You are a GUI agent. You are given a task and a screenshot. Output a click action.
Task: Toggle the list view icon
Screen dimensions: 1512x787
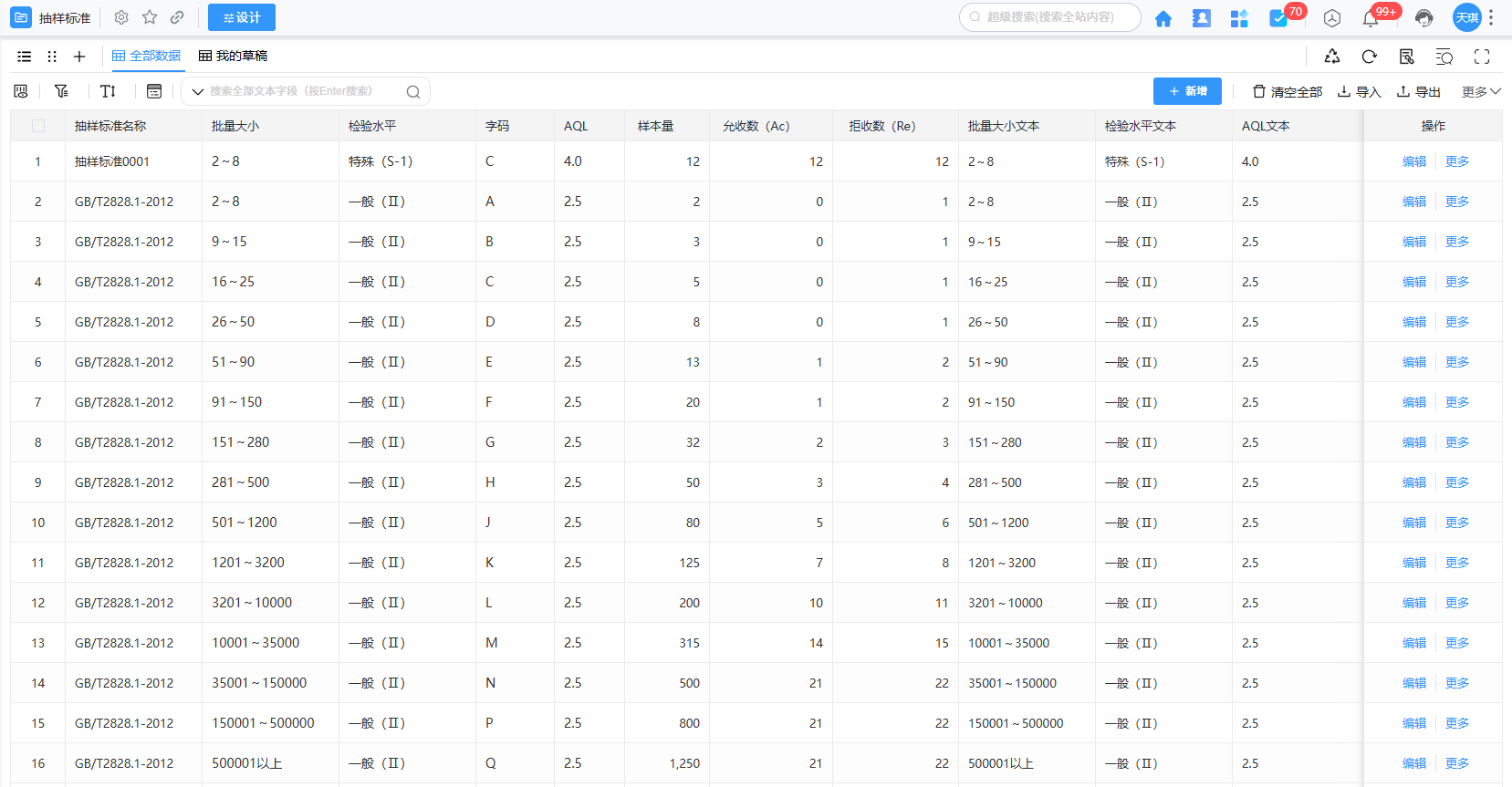click(25, 57)
